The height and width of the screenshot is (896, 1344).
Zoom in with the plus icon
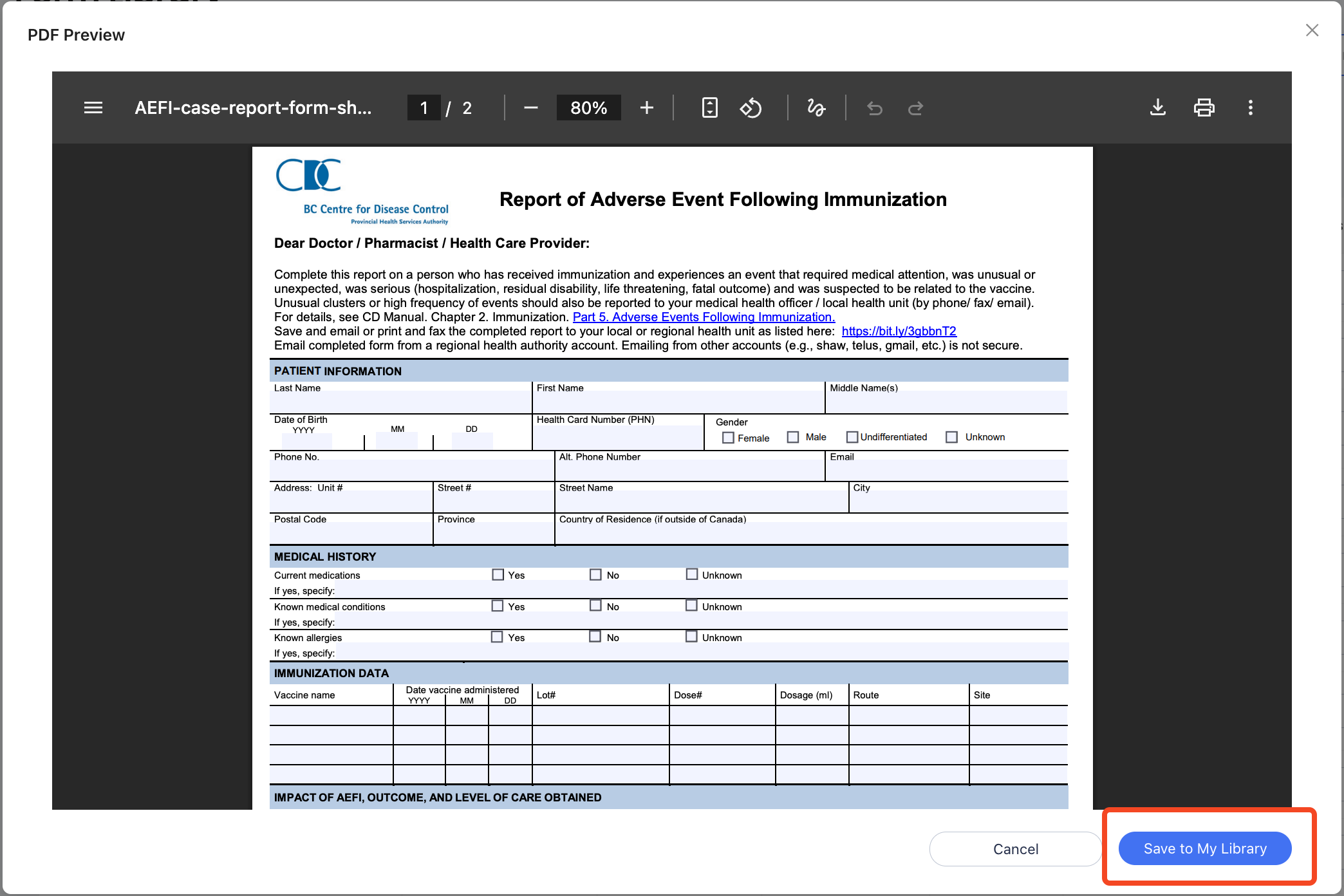(646, 107)
